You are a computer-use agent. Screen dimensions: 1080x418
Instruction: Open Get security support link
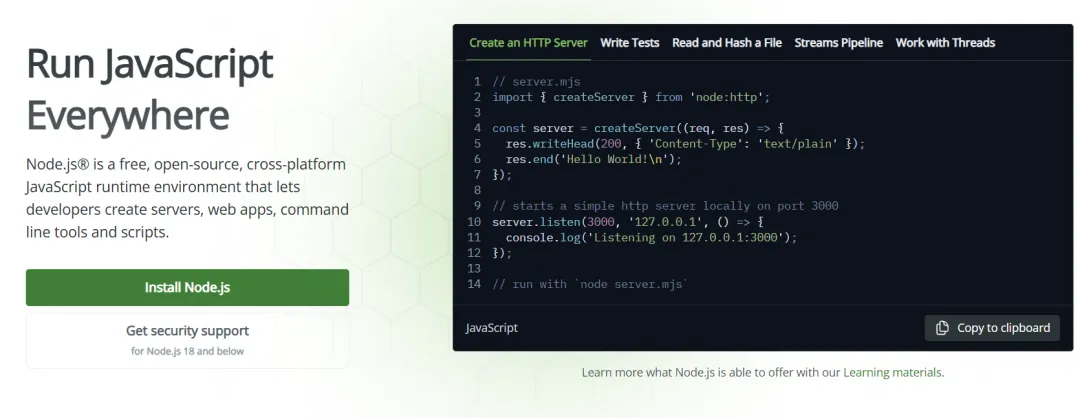click(187, 340)
